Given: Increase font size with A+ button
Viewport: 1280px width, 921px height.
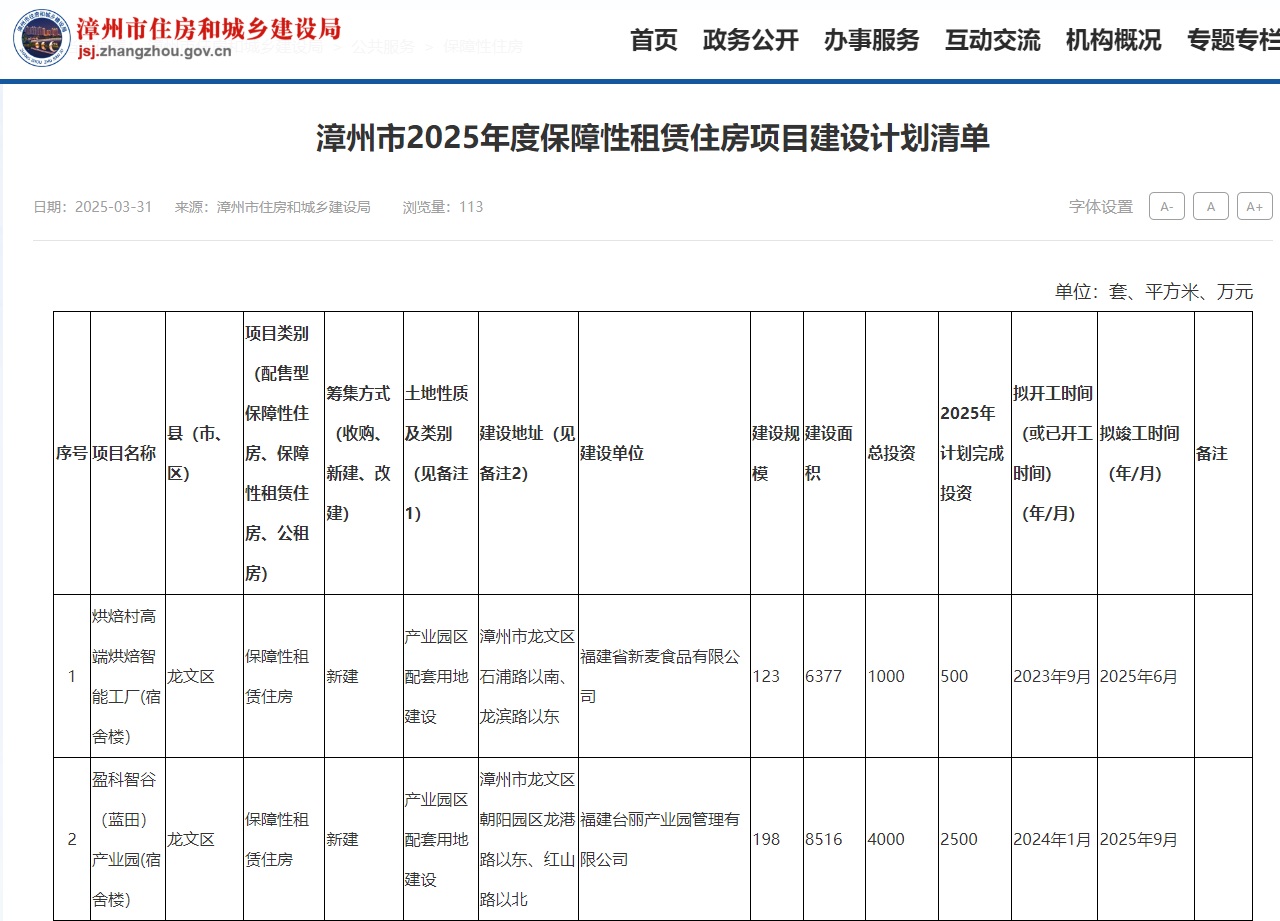Looking at the screenshot, I should [1255, 206].
